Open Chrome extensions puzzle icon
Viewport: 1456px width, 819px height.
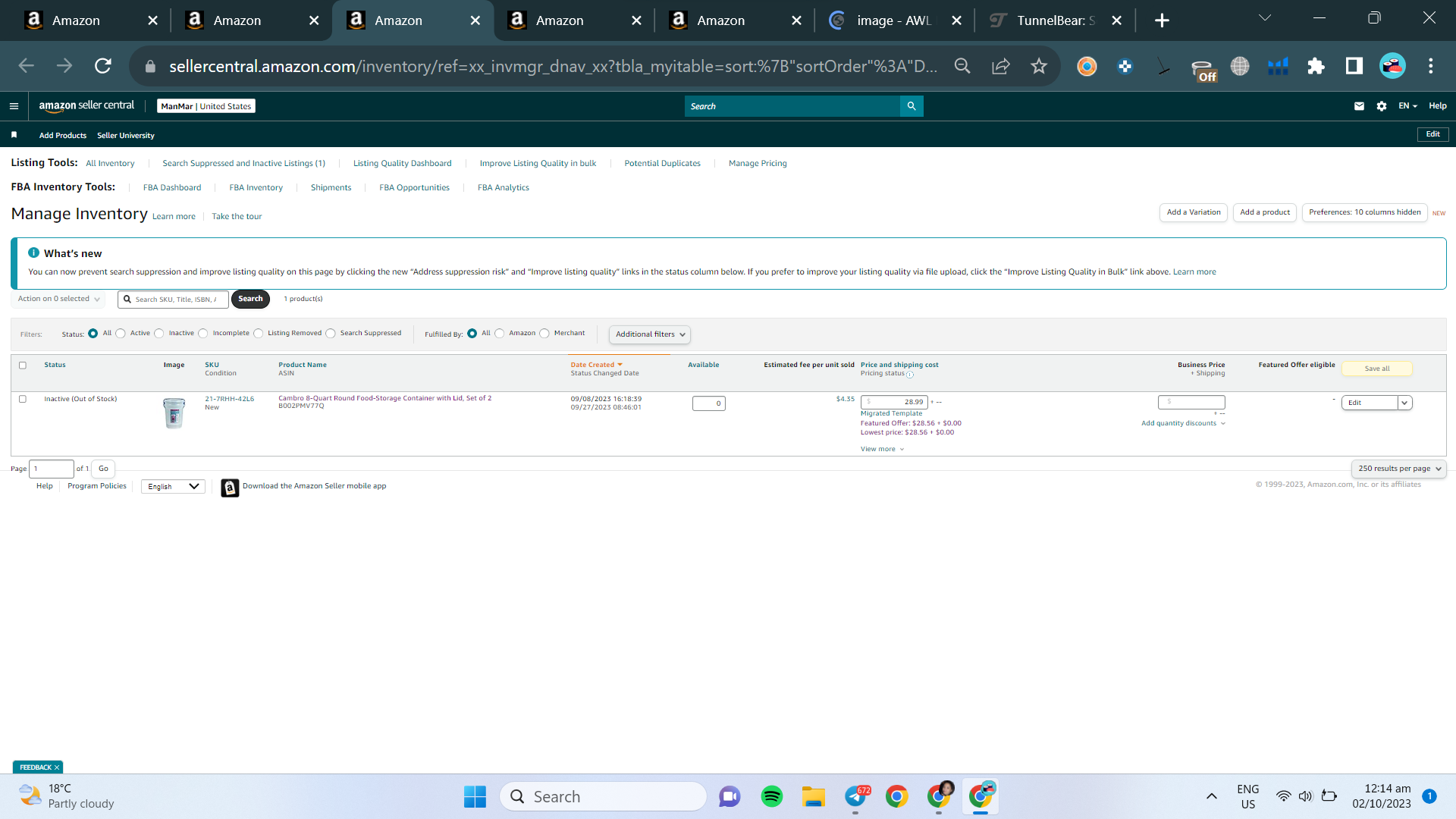tap(1316, 66)
